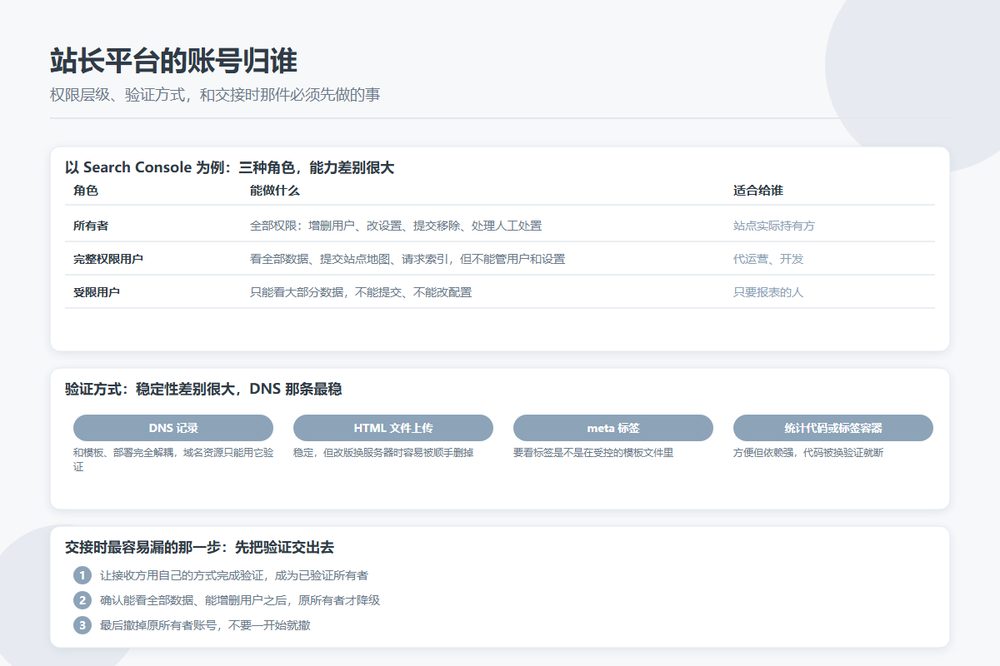Click the cell '全部权限：增删用户、改设置…'
Screen dimensions: 1000x666
[395, 226]
